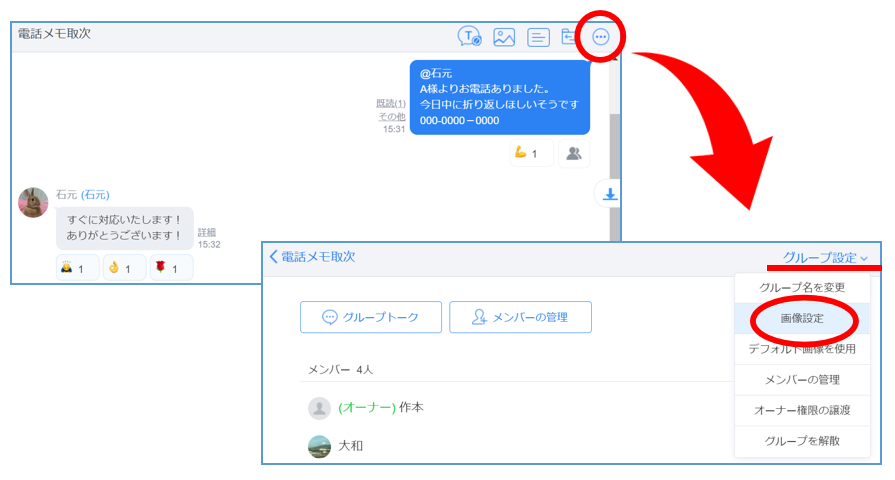This screenshot has height=480, width=895.
Task: Select 画像設定 from the menu
Action: point(800,318)
